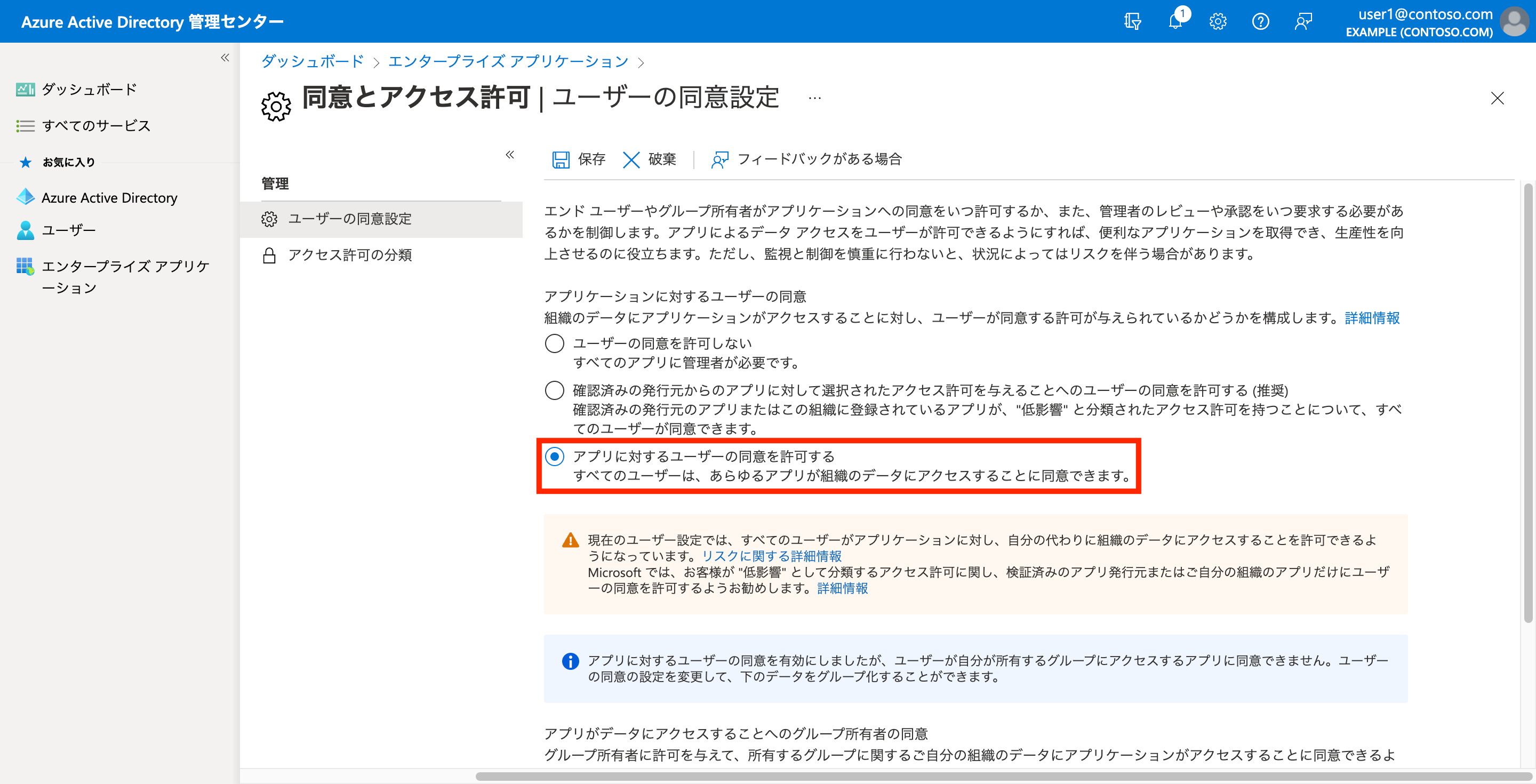The height and width of the screenshot is (784, 1536).
Task: Click gear icon of ユーザーの同意設定 menu item
Action: pyautogui.click(x=269, y=219)
